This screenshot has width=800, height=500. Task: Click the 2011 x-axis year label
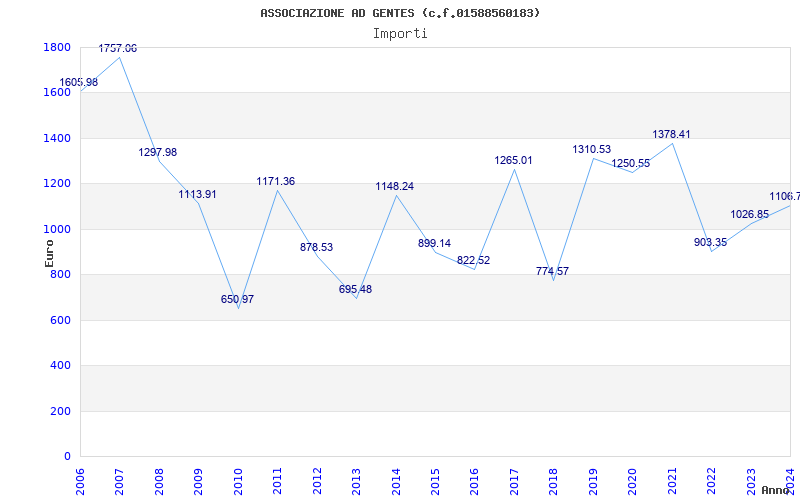click(278, 484)
